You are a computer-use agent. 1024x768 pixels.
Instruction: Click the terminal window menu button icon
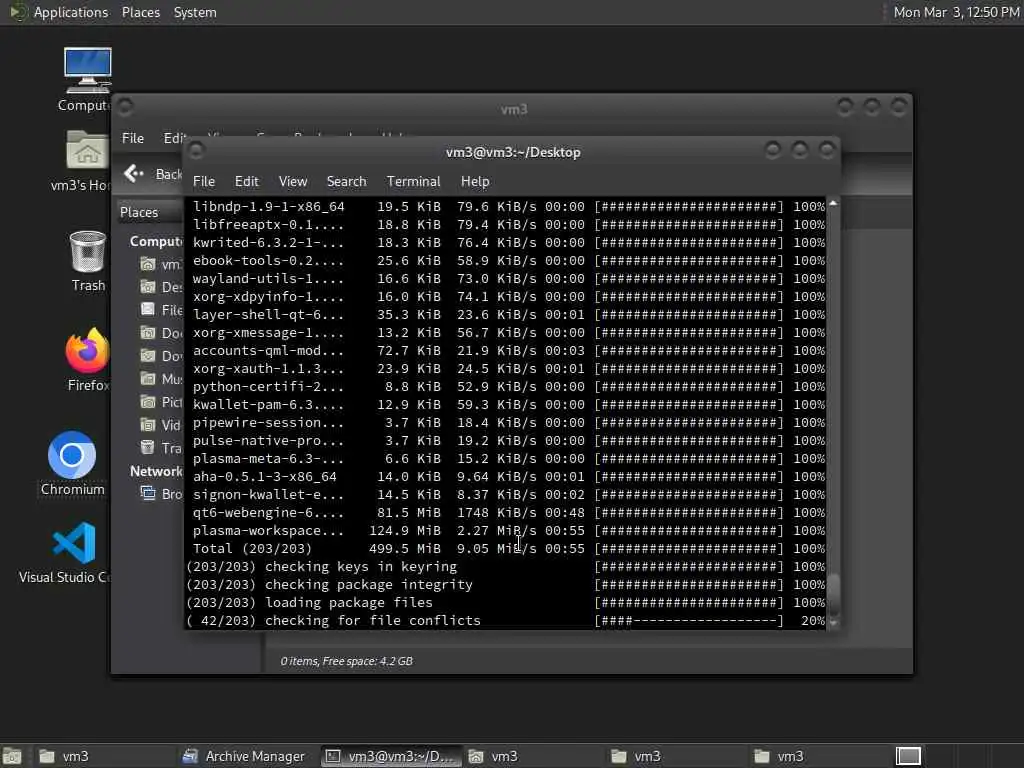point(195,151)
